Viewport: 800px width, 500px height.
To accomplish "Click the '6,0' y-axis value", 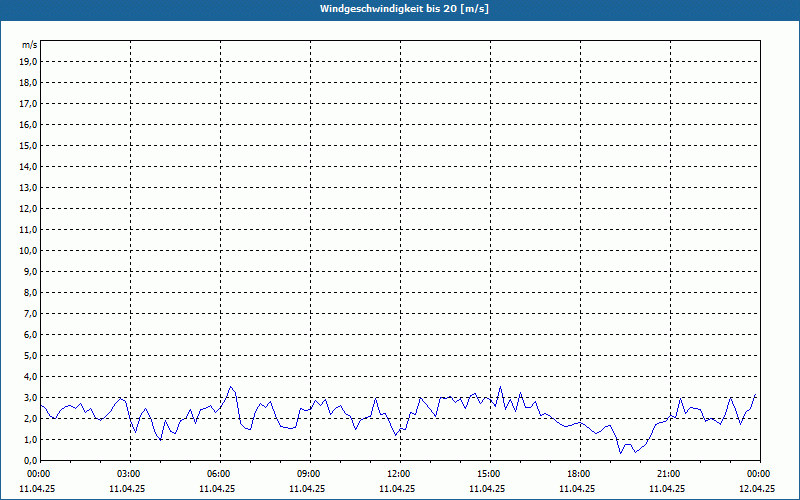I will click(x=31, y=335).
